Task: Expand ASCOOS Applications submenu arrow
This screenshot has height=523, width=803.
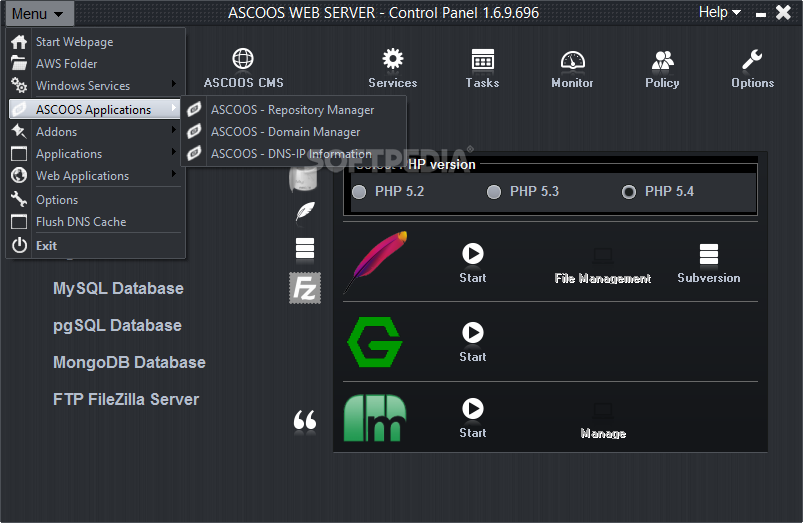Action: [174, 108]
